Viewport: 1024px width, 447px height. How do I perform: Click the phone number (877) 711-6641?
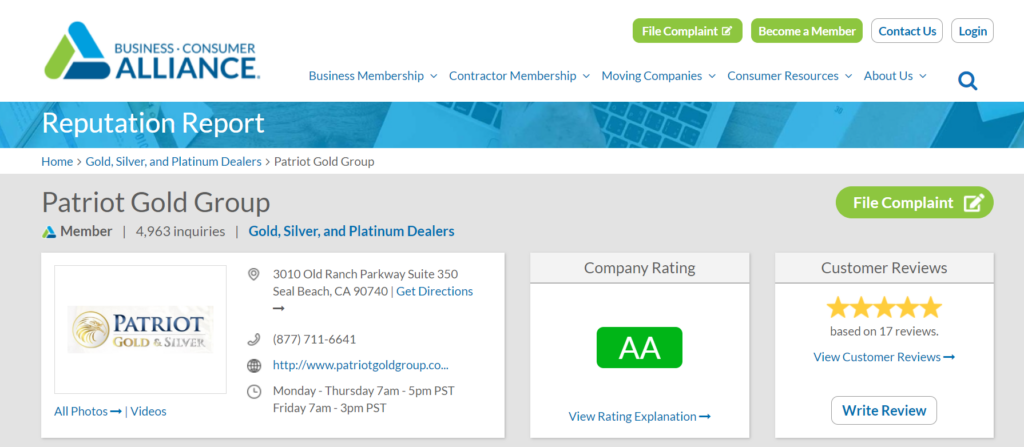click(314, 339)
